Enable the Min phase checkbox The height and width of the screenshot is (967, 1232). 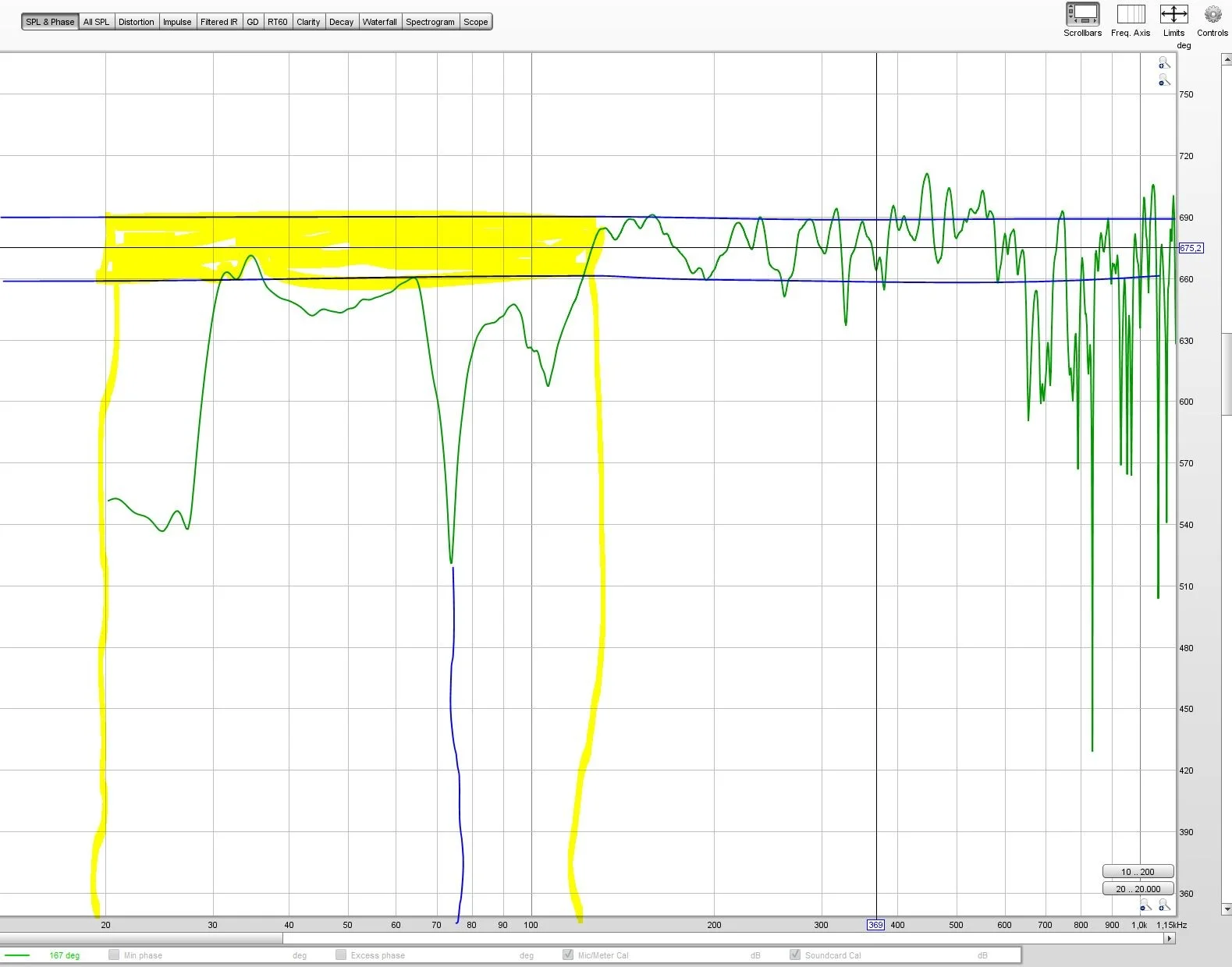tap(114, 955)
